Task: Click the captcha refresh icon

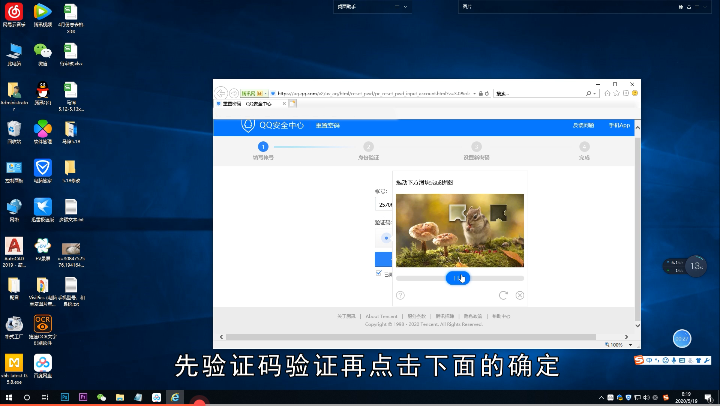Action: point(503,295)
